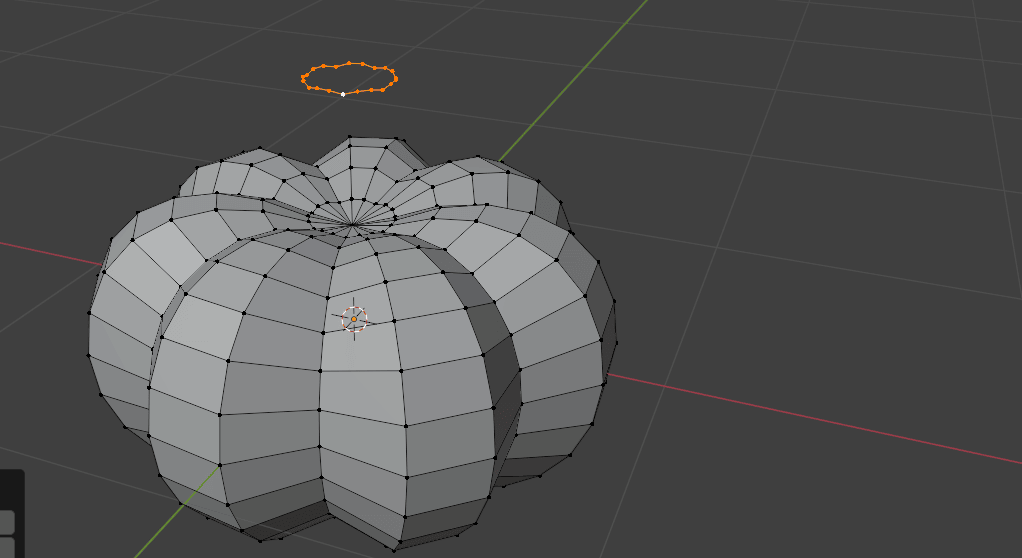The image size is (1022, 558).
Task: Click the lowest toolbar button at bottom-left edge
Action: pos(6,548)
